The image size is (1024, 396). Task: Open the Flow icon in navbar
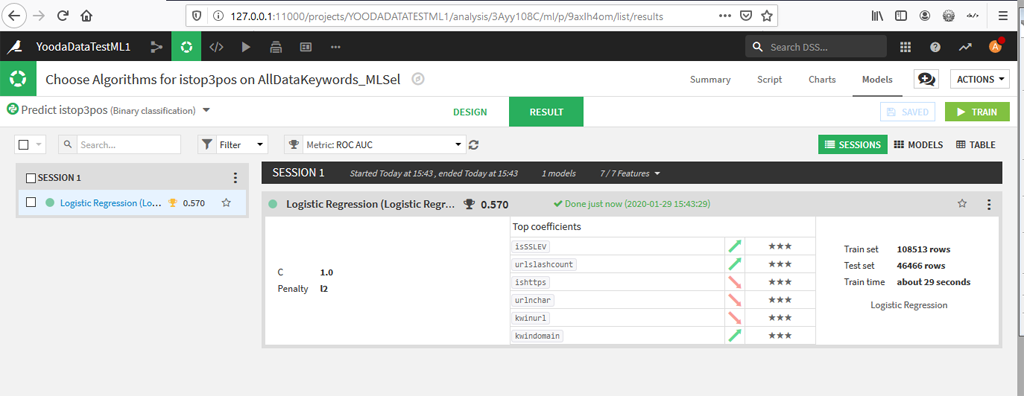[x=156, y=46]
